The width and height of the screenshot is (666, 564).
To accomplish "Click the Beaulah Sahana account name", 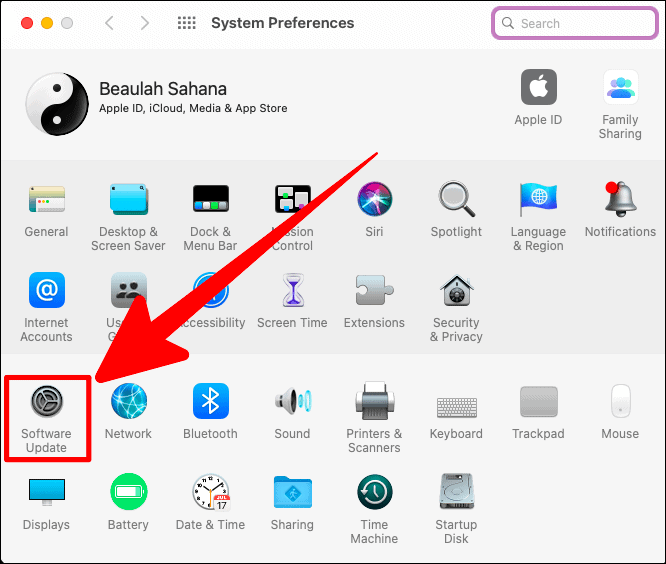I will click(x=163, y=89).
